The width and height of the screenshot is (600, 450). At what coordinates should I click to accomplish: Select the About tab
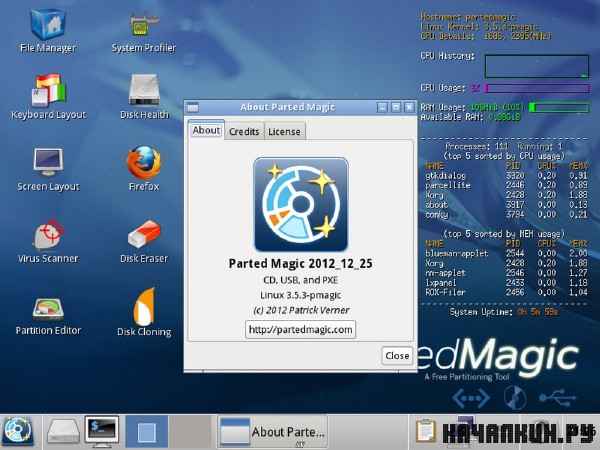[x=206, y=130]
